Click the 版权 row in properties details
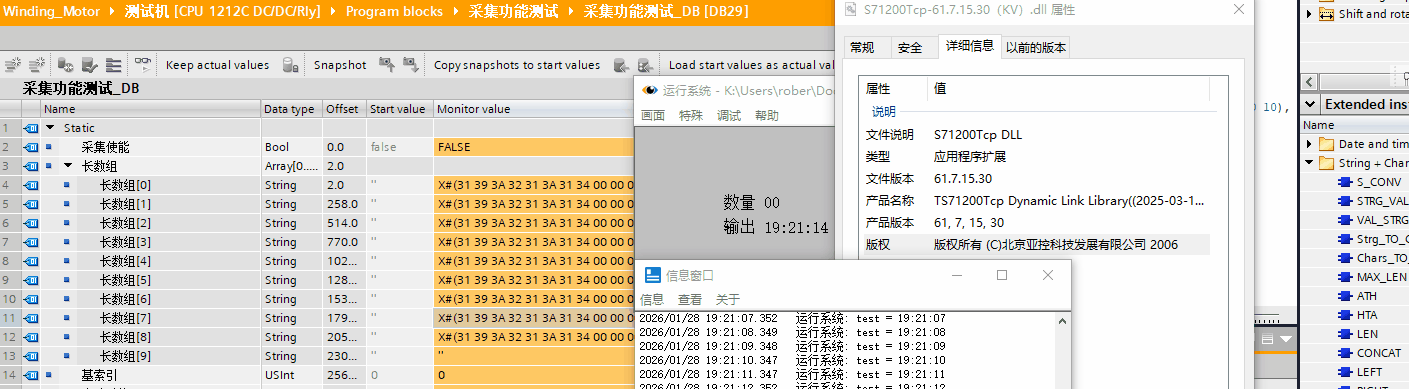Screen dimensions: 1409x389 [x=1035, y=244]
